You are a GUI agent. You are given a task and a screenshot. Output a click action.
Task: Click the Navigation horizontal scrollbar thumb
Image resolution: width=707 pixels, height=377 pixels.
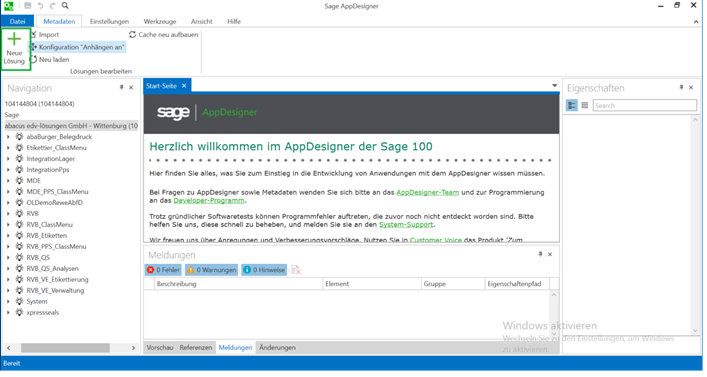tap(65, 349)
